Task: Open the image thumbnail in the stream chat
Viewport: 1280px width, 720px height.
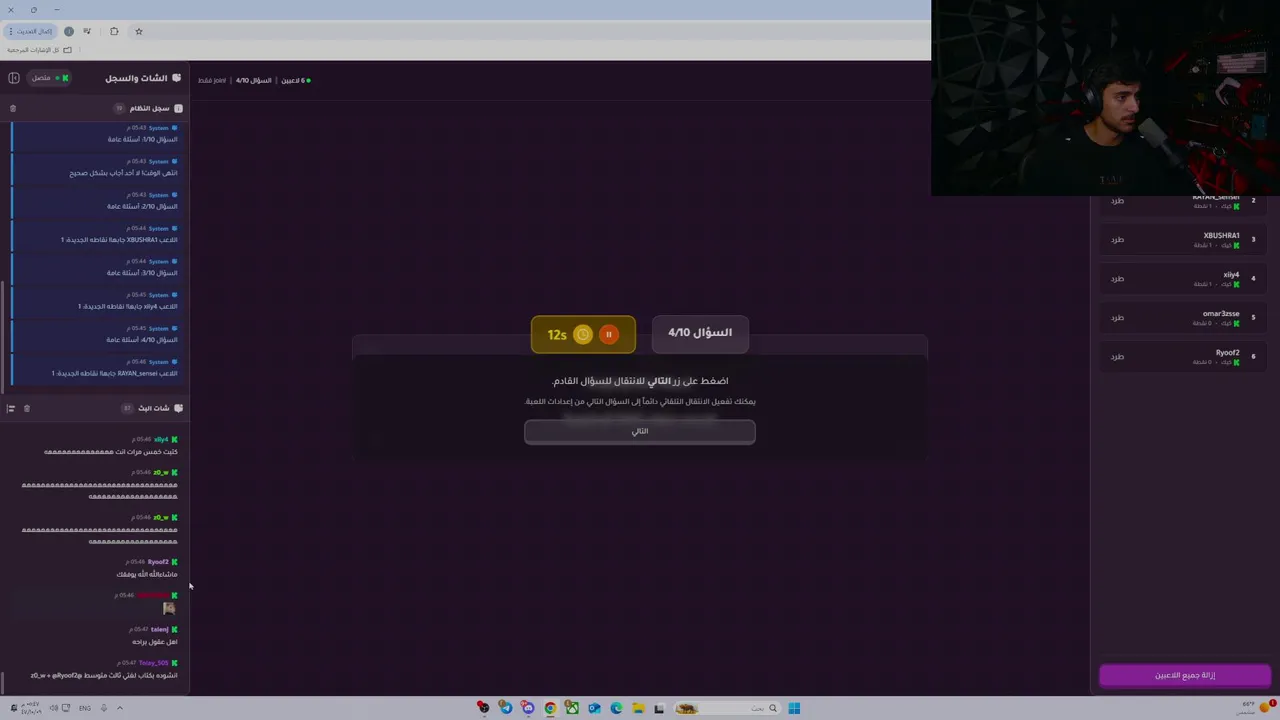Action: point(169,608)
